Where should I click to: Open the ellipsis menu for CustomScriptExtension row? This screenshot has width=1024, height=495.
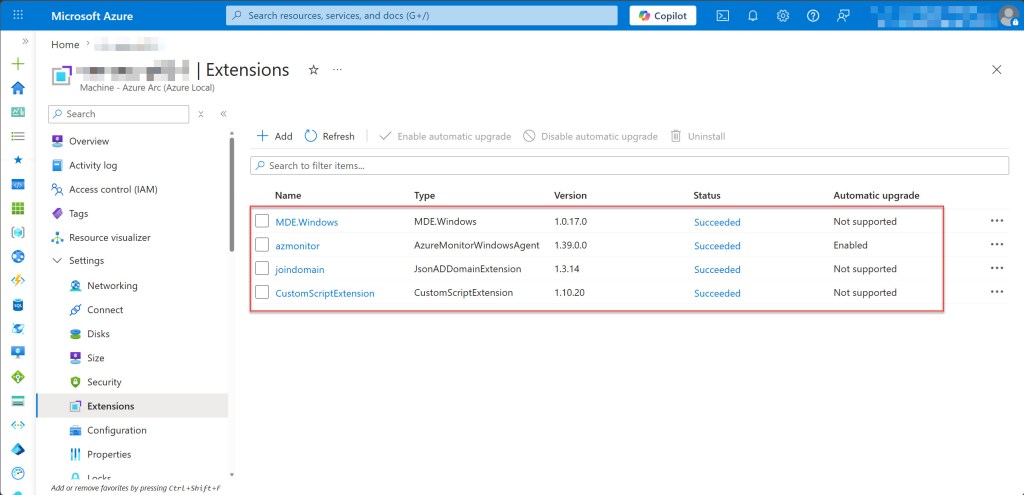click(996, 293)
